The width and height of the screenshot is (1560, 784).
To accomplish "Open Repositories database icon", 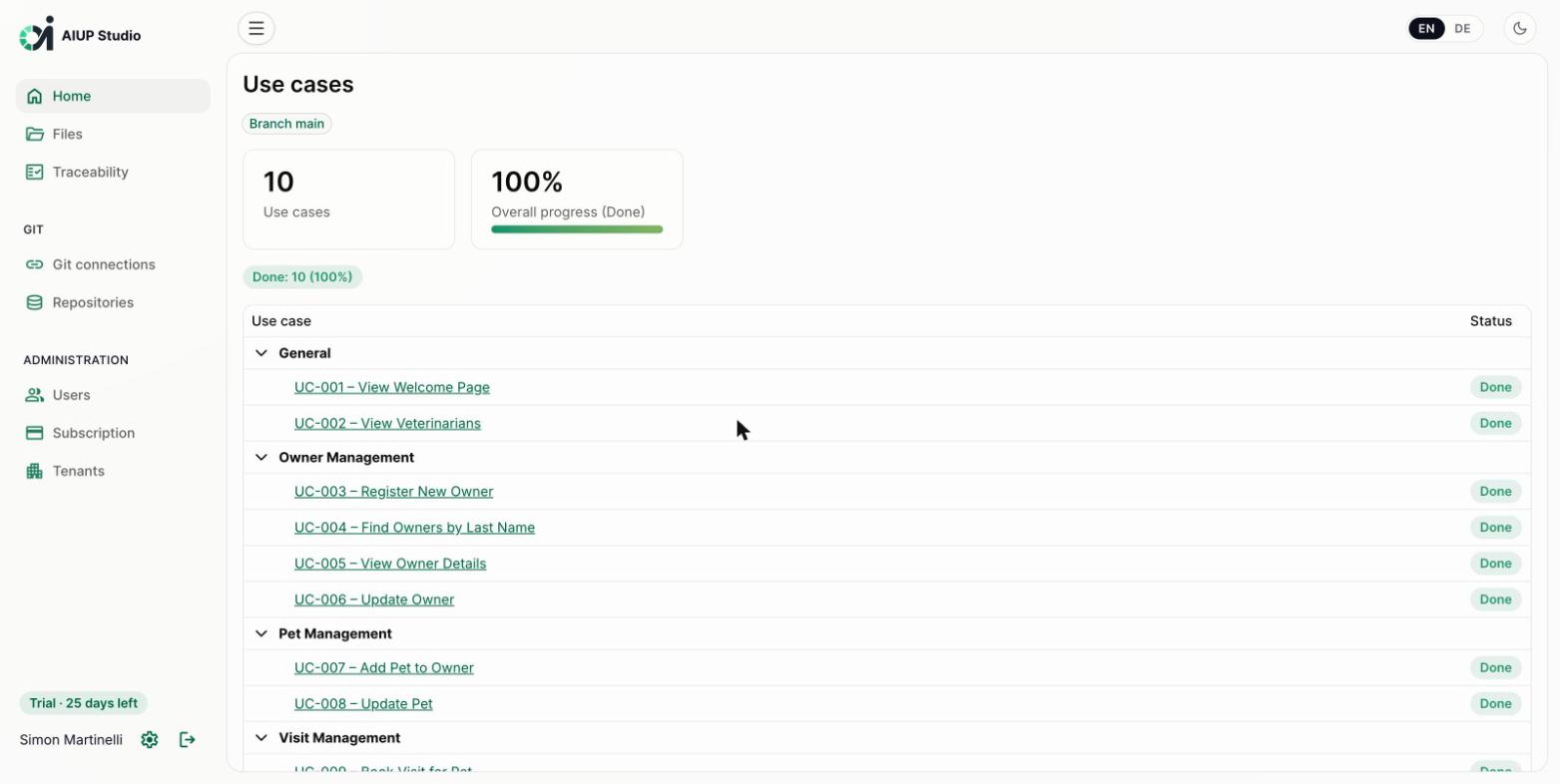I will [x=35, y=302].
